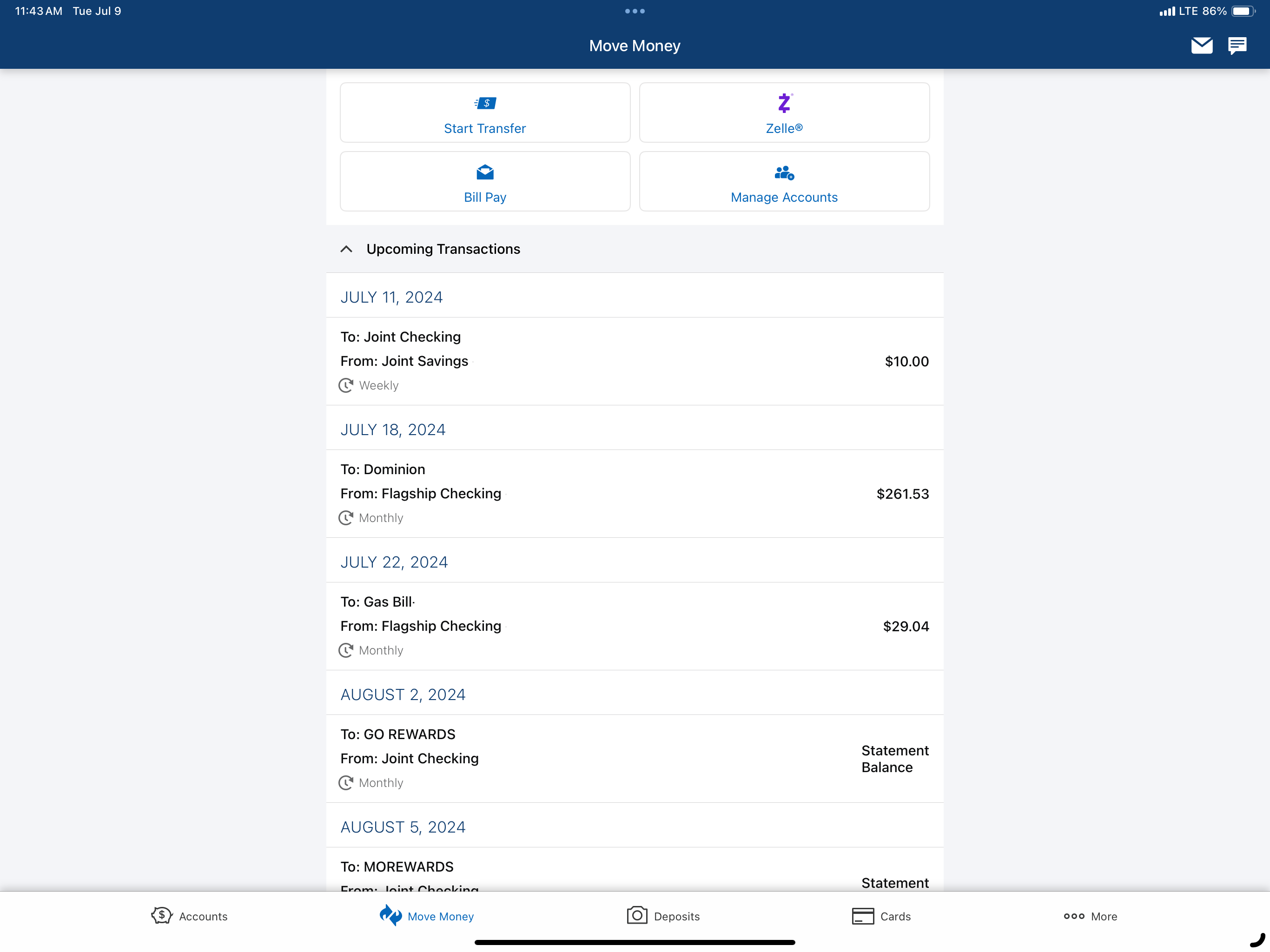Tap recurring clock icon for GO REWARDS
1270x952 pixels.
pyautogui.click(x=346, y=783)
